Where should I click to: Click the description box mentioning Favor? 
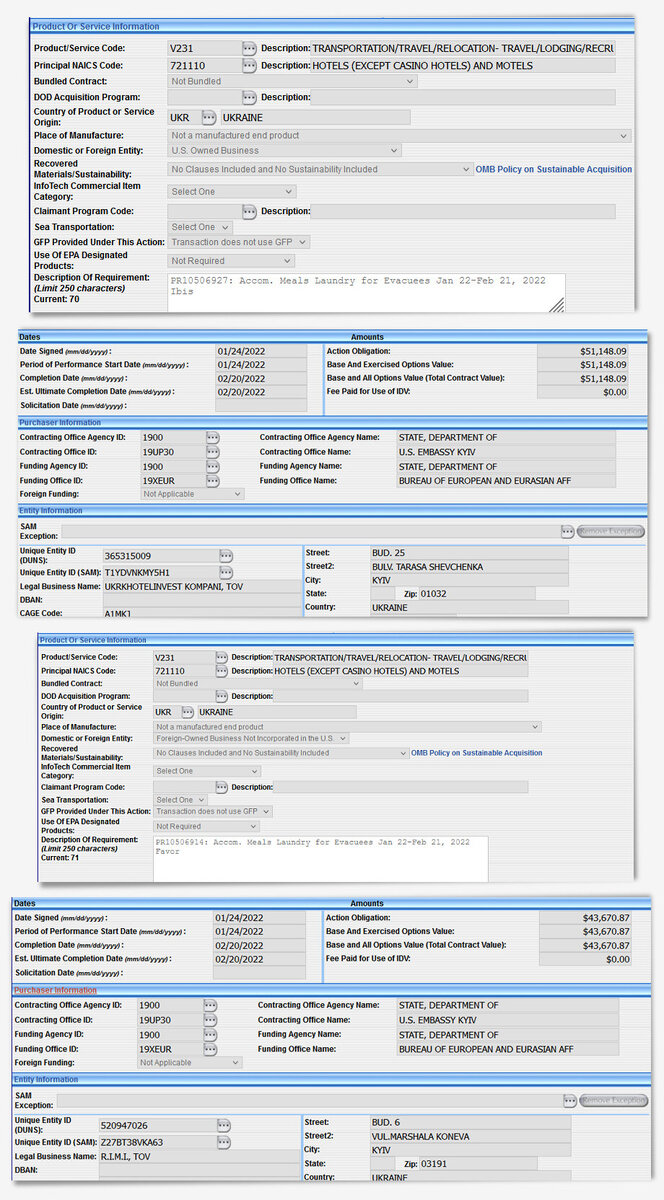320,859
